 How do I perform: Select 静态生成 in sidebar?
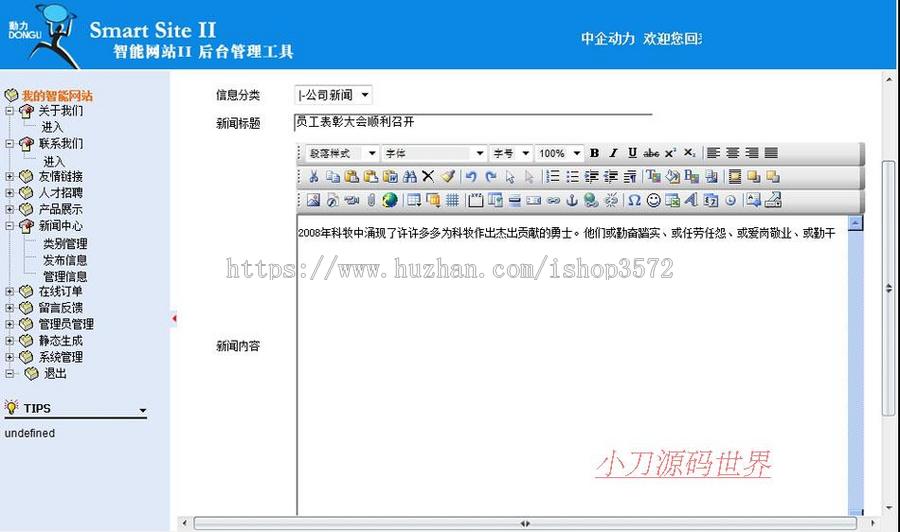(61, 340)
